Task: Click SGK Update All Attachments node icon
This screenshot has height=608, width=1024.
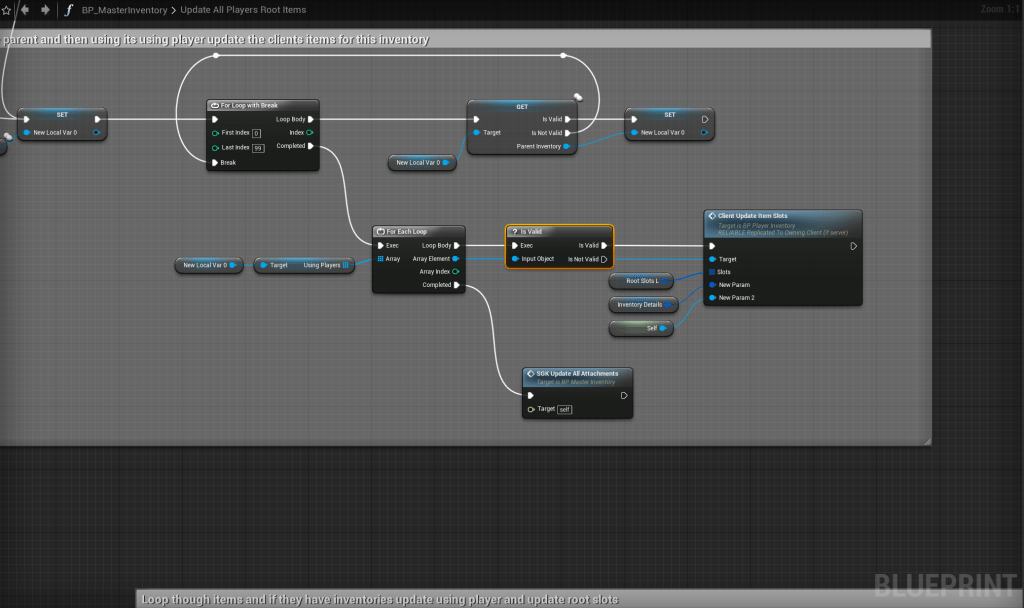Action: (x=530, y=373)
